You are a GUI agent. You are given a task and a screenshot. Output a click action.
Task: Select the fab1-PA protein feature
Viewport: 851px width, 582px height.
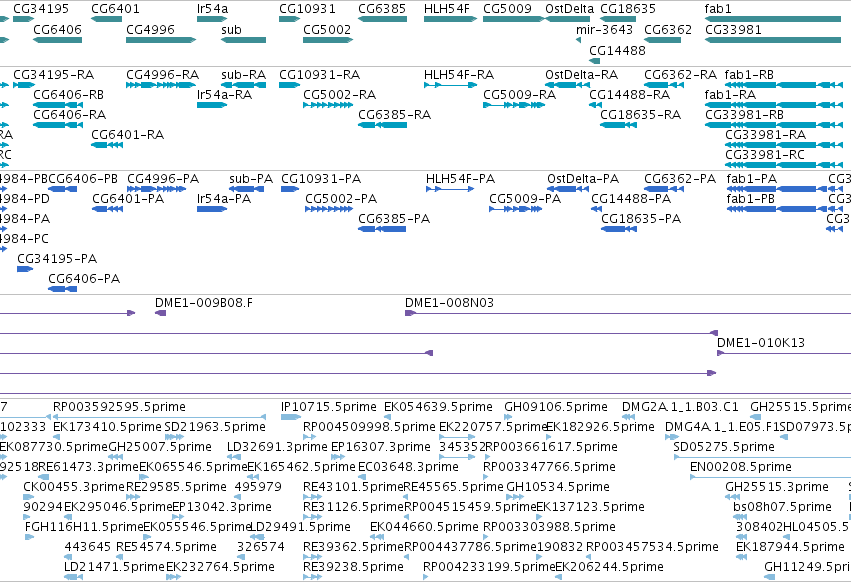777,189
